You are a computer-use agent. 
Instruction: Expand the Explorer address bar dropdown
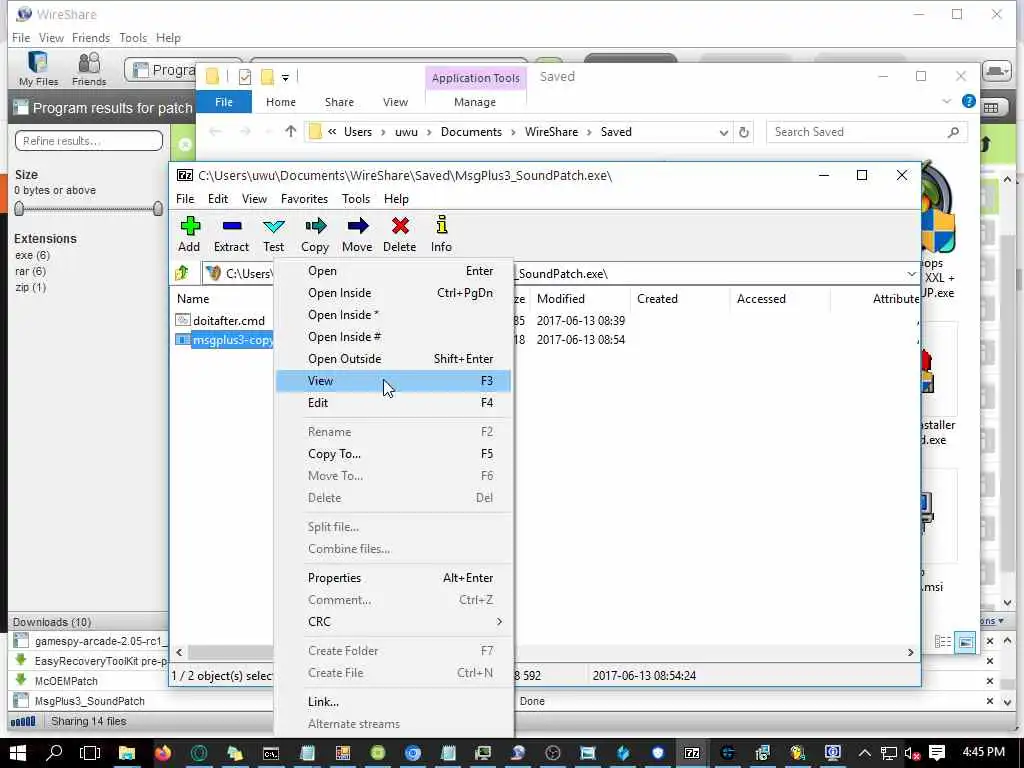(724, 132)
